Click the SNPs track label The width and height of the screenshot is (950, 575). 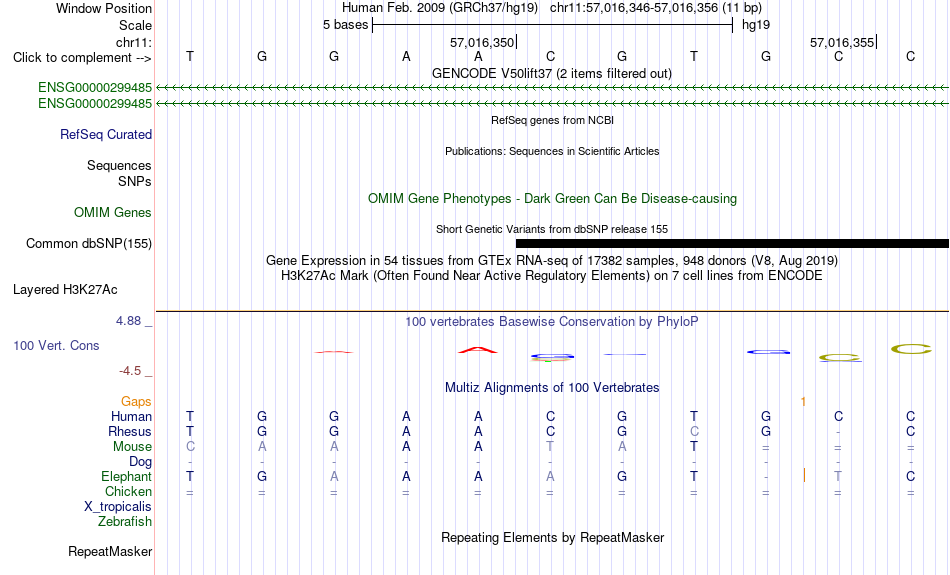coord(135,181)
